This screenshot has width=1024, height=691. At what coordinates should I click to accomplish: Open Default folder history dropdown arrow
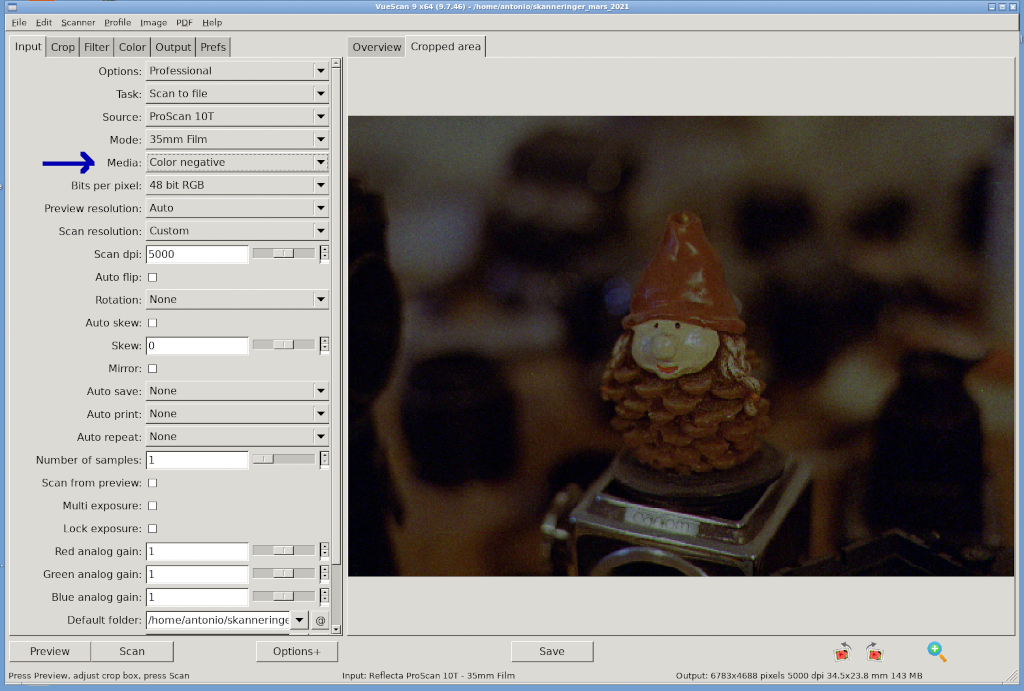(x=299, y=620)
